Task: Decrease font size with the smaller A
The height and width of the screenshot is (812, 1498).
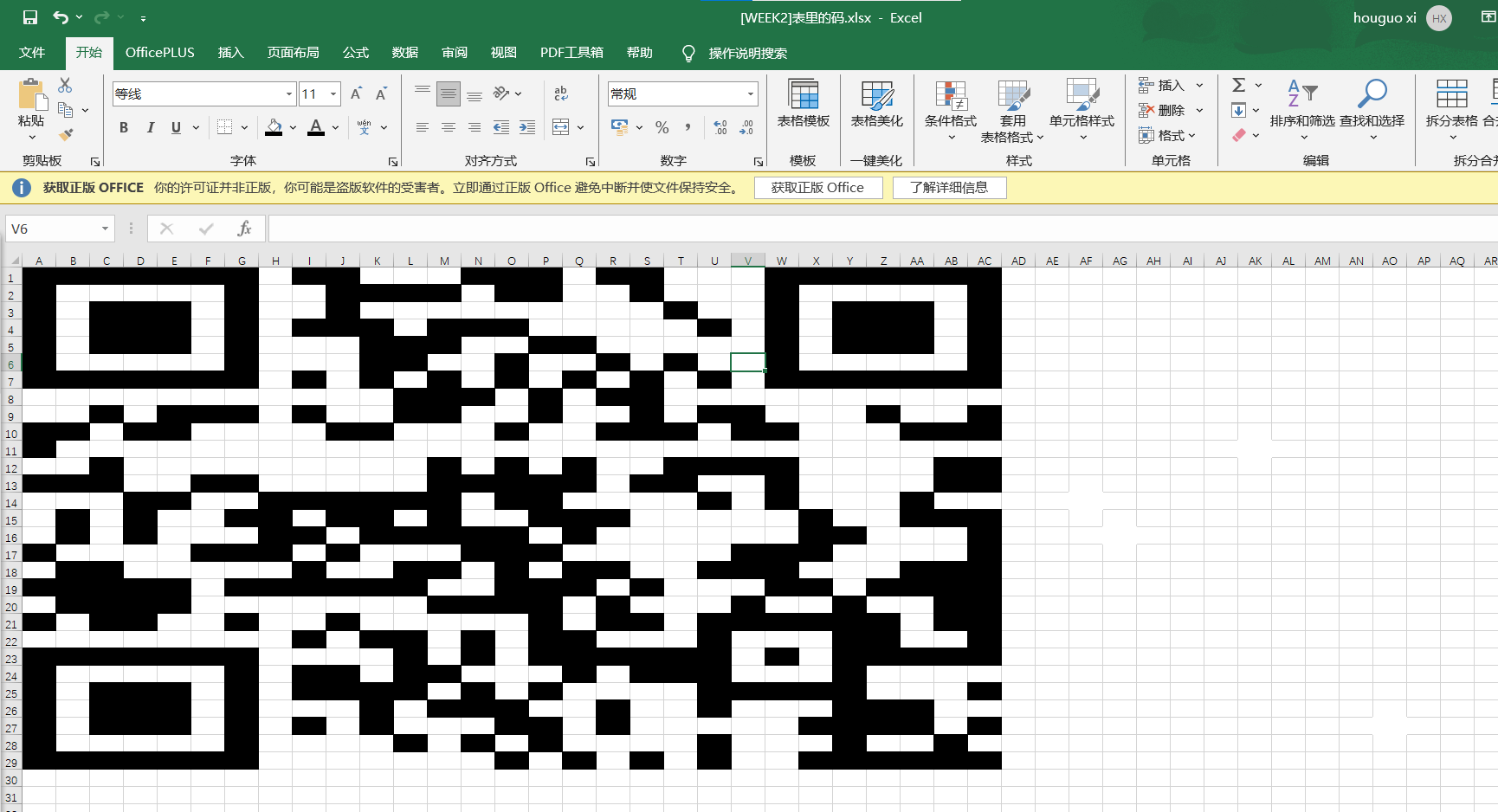Action: point(381,93)
